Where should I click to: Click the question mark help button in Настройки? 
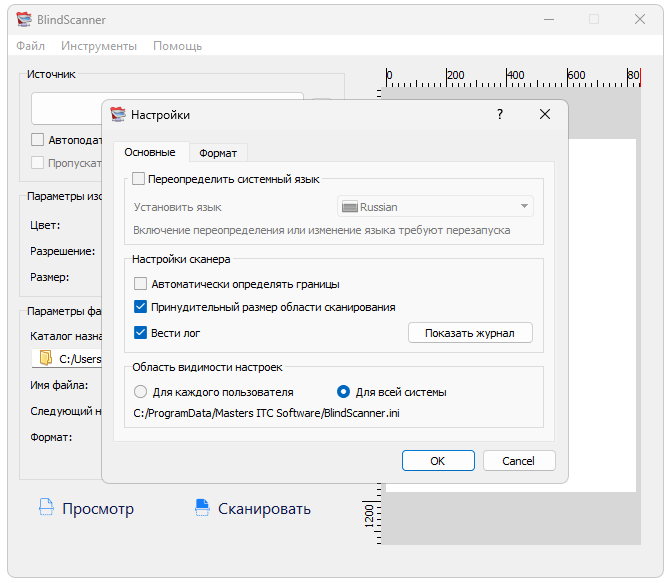(x=500, y=114)
